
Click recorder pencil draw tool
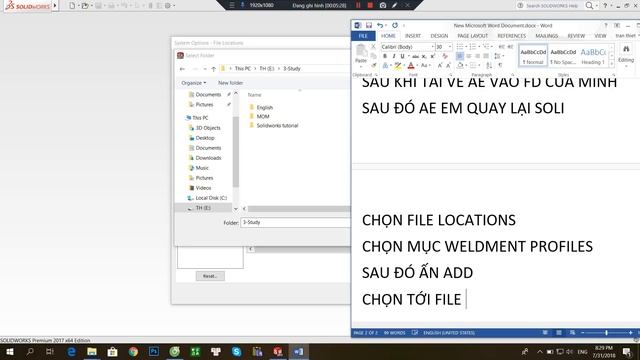394,5
